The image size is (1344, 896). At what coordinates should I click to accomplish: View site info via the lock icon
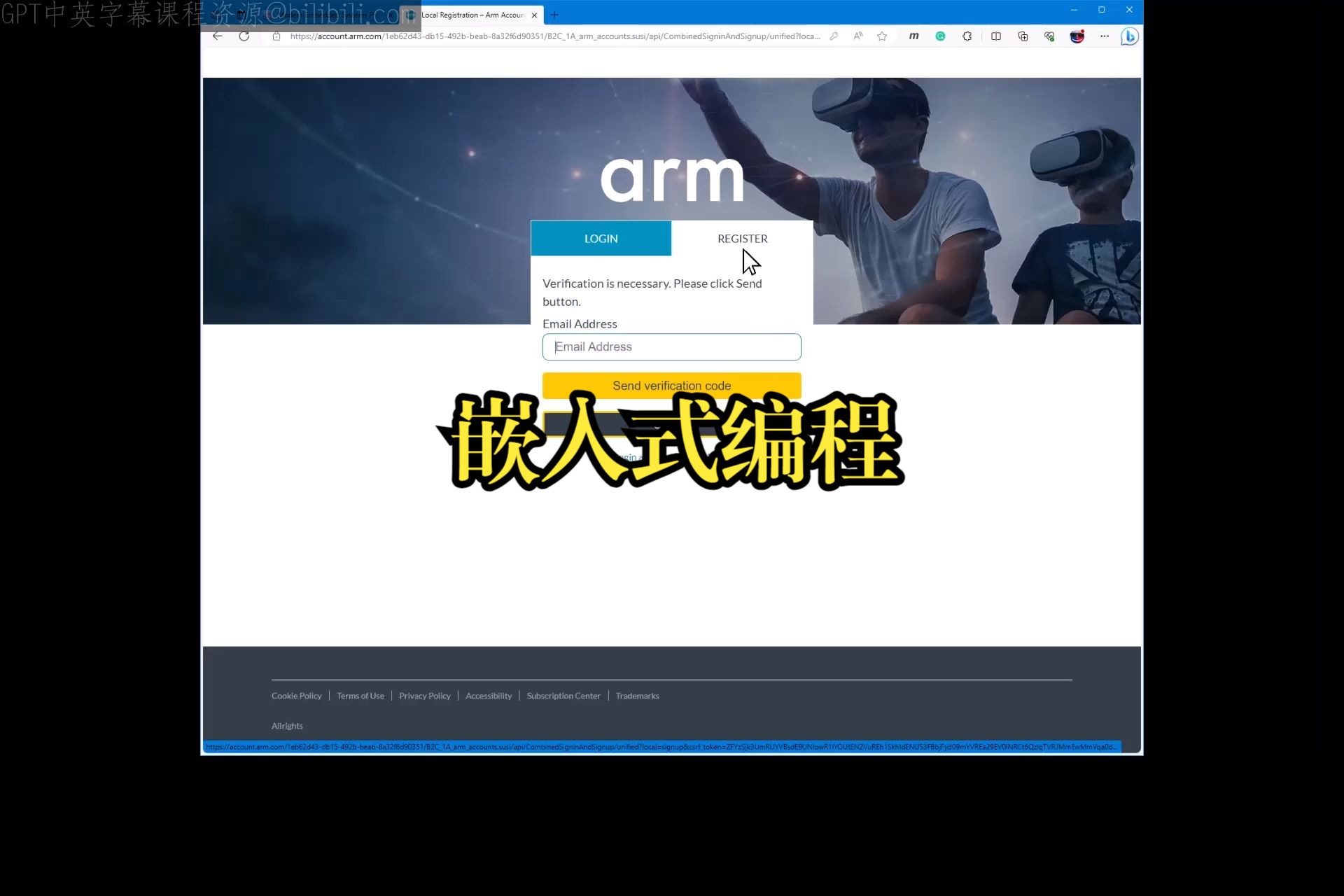click(x=276, y=36)
